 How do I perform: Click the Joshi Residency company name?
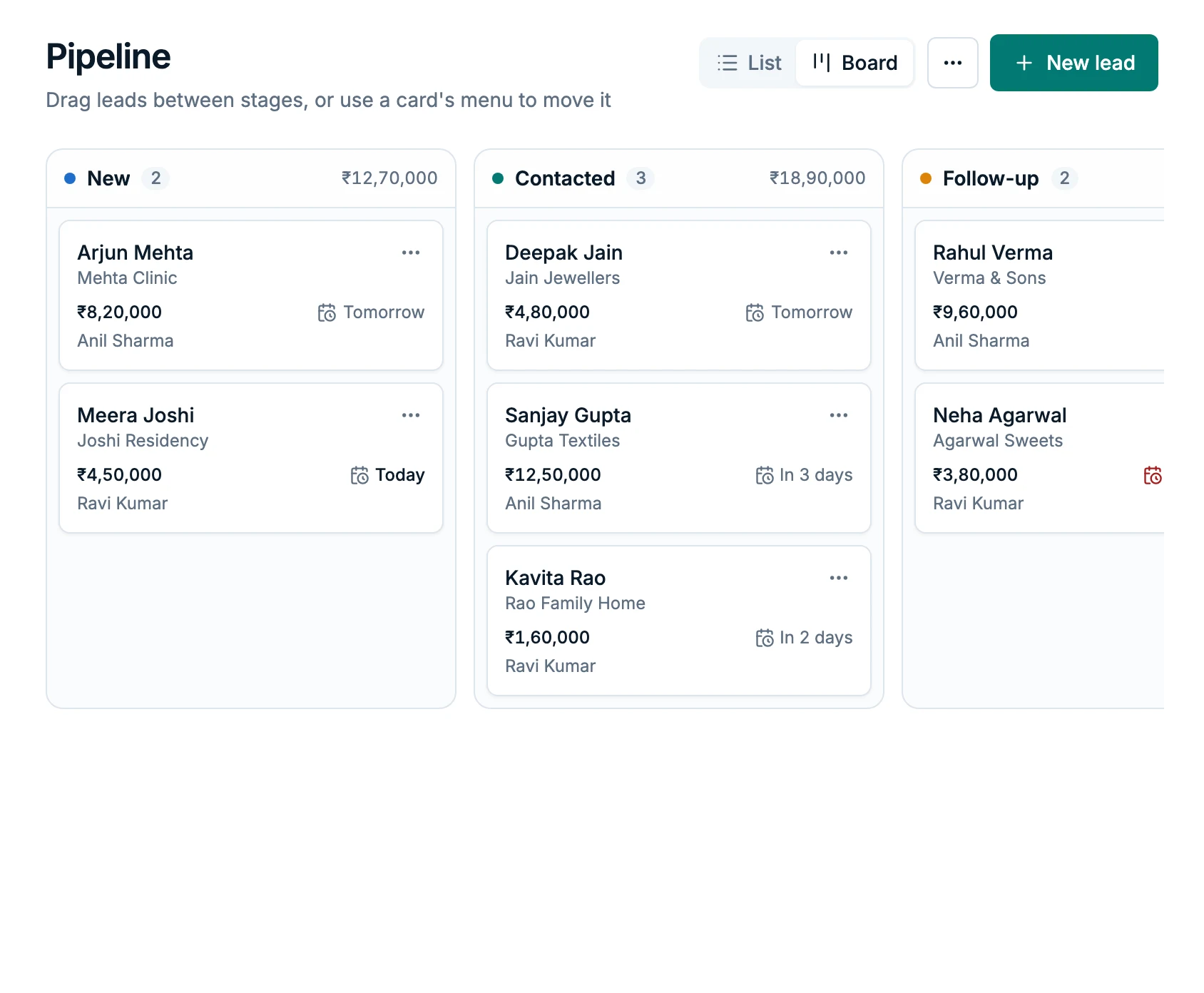(x=143, y=441)
